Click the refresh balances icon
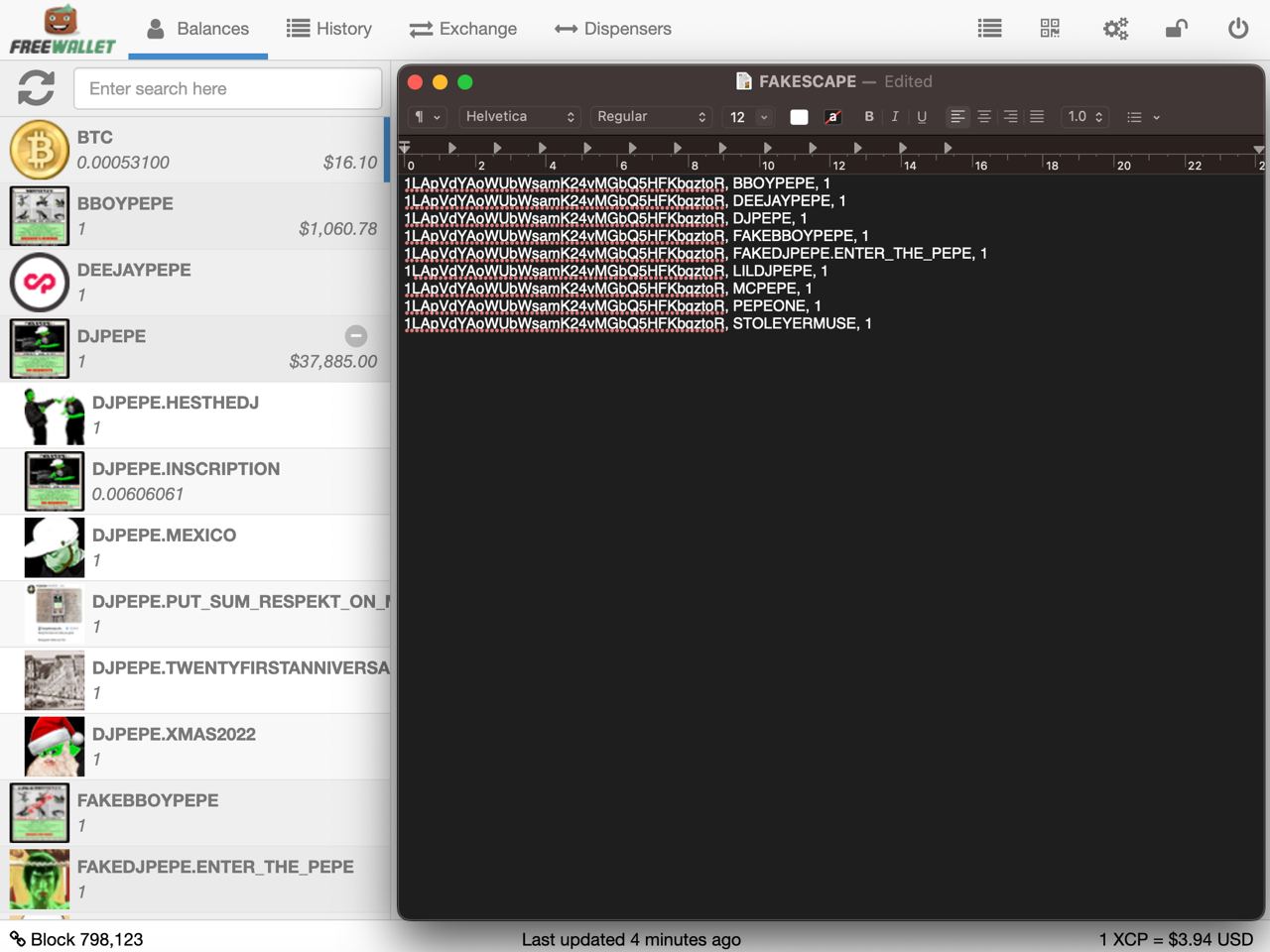Viewport: 1270px width, 952px height. pos(36,88)
